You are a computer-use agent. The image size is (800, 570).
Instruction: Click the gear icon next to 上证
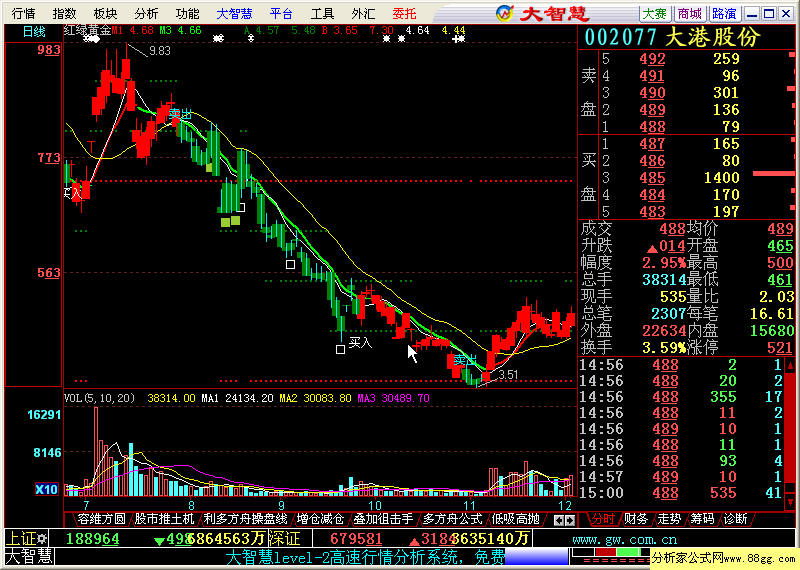tap(42, 539)
